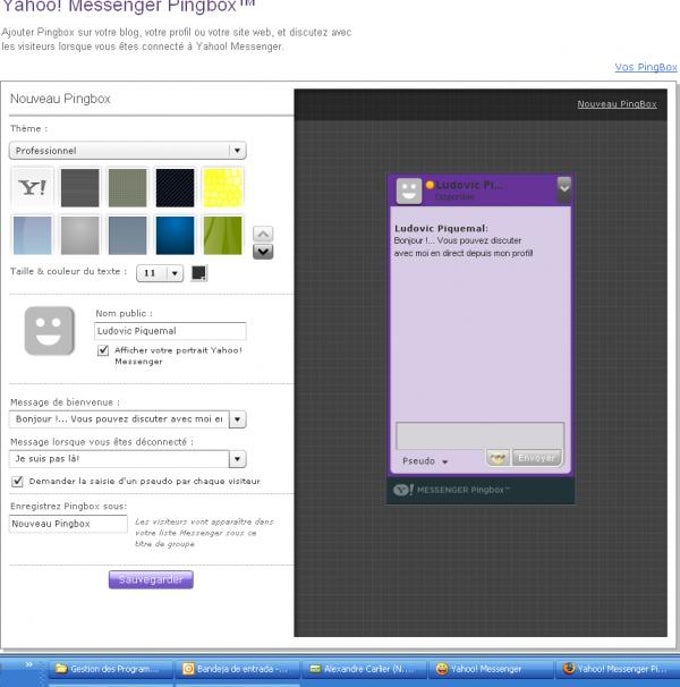
Task: Select the green leaf theme swatch
Action: click(223, 235)
